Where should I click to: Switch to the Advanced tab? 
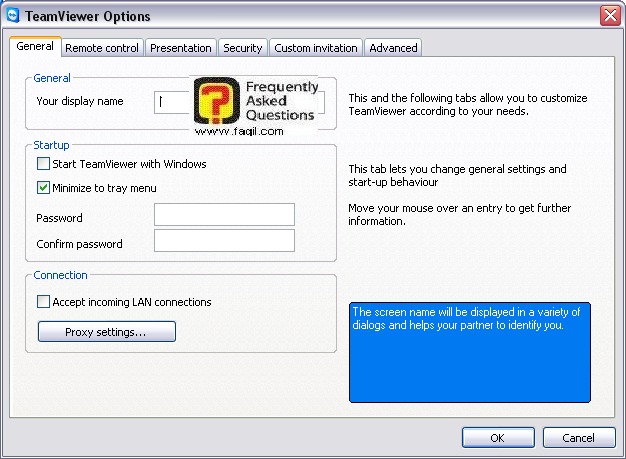[392, 47]
